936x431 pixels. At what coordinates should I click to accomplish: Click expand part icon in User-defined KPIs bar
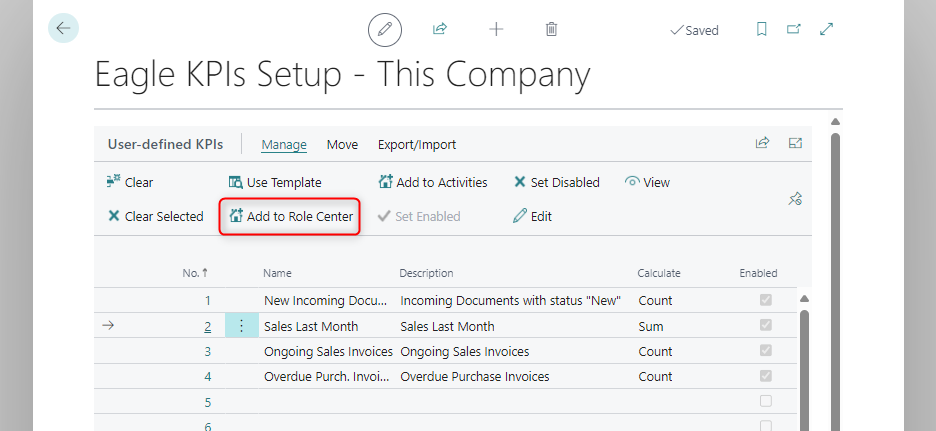click(x=795, y=143)
